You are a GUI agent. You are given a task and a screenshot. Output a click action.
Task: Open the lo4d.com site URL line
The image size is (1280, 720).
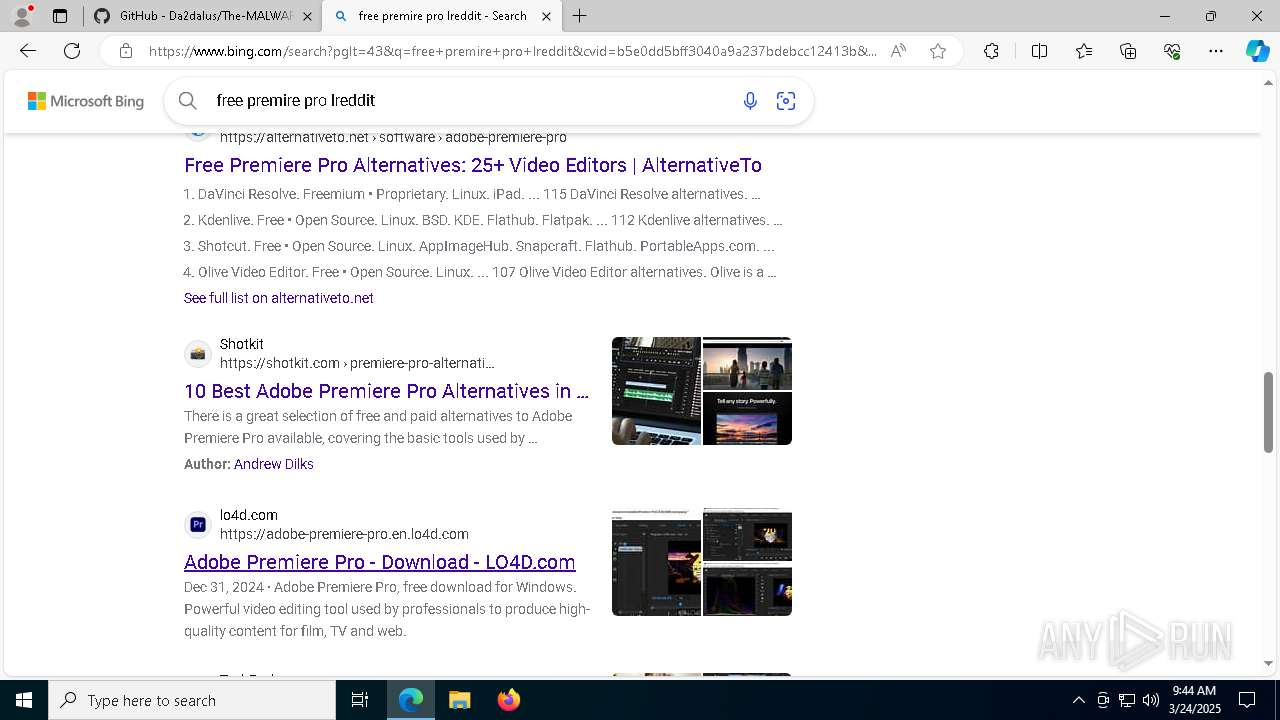(344, 534)
